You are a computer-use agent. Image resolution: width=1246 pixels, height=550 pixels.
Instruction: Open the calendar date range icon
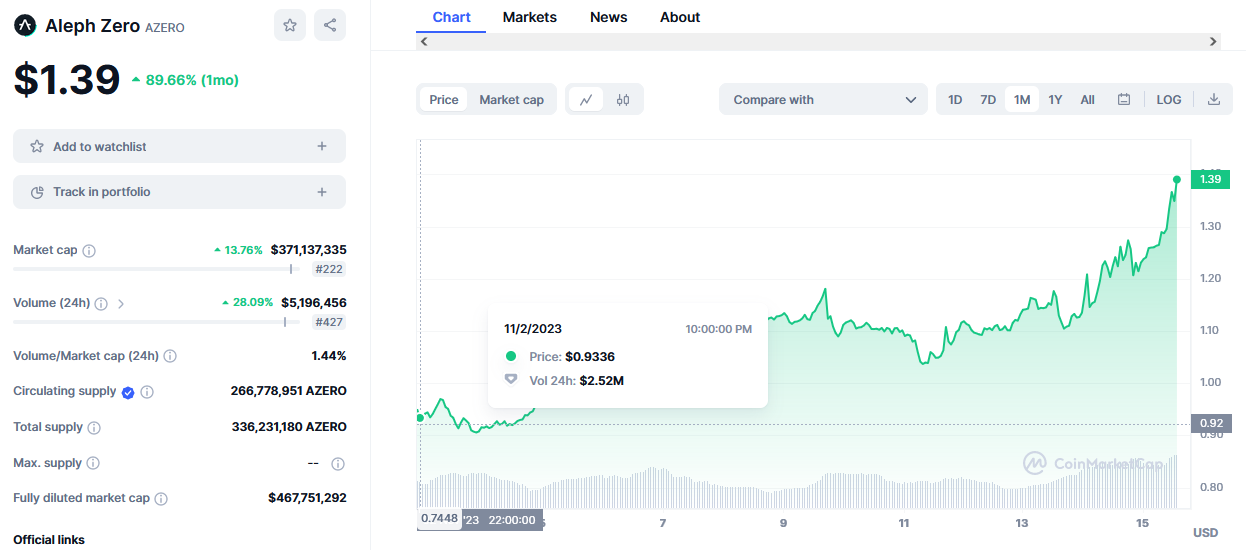pyautogui.click(x=1124, y=100)
